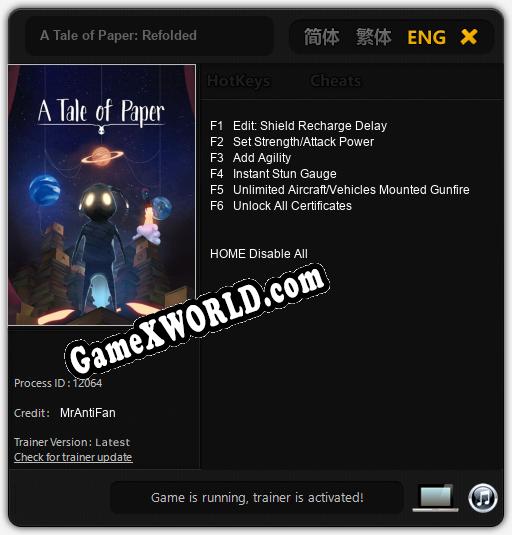The image size is (512, 535).
Task: Click the game title A Tale of Paper: Refolded
Action: (x=118, y=35)
